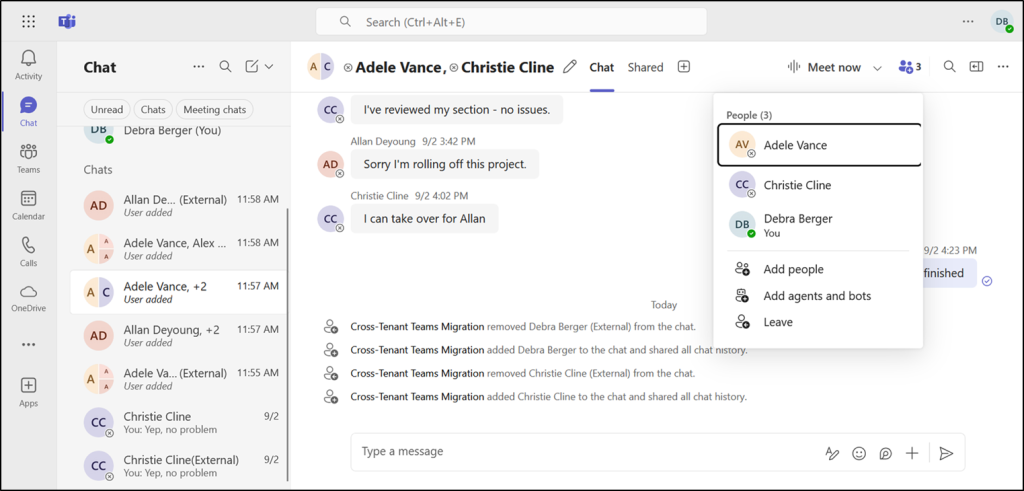Open compose actions plus icon
The image size is (1024, 491).
point(912,453)
